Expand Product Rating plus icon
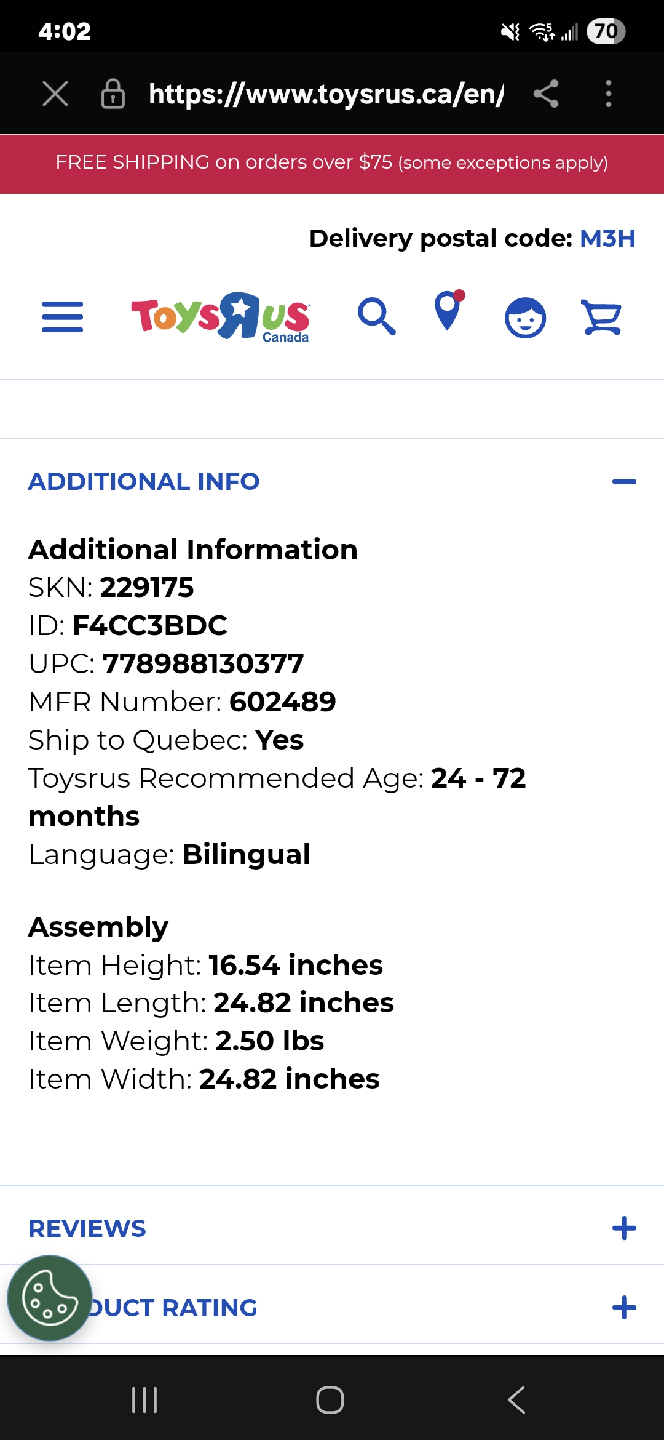 pyautogui.click(x=623, y=1307)
